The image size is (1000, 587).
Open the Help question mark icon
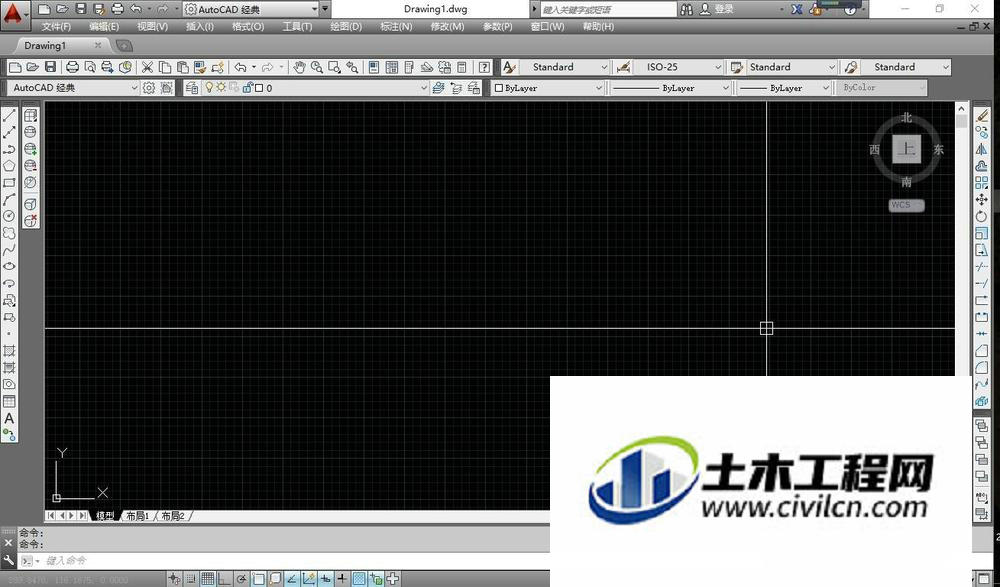coord(485,67)
